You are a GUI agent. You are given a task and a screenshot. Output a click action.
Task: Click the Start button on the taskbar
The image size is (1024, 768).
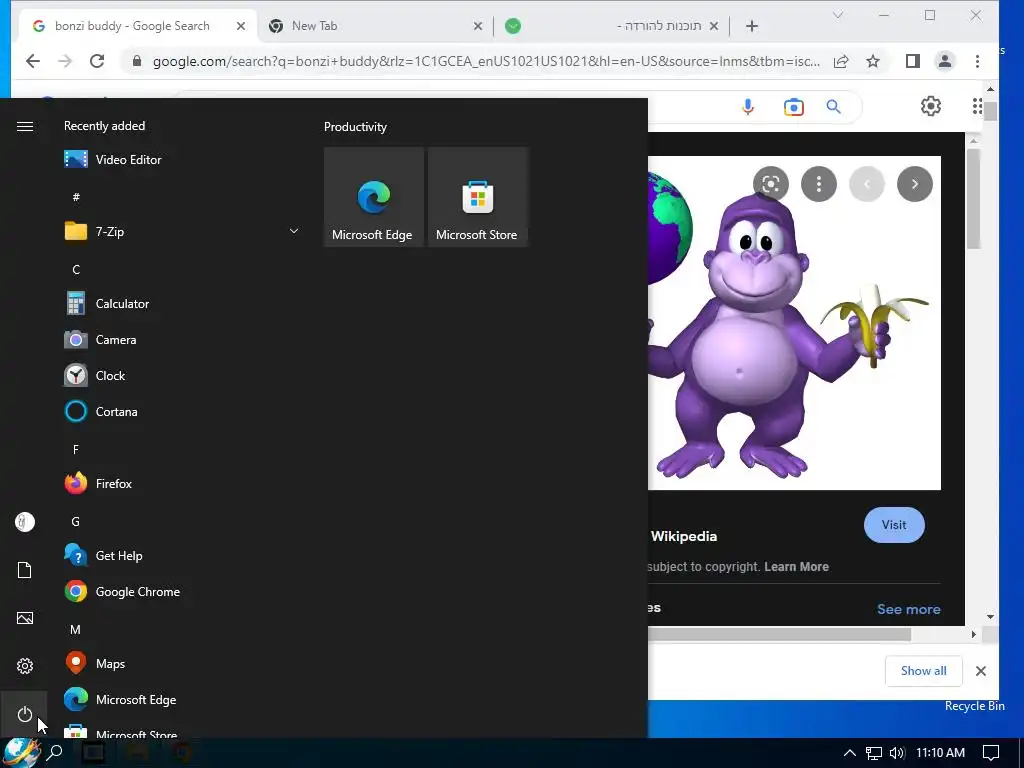pos(22,753)
